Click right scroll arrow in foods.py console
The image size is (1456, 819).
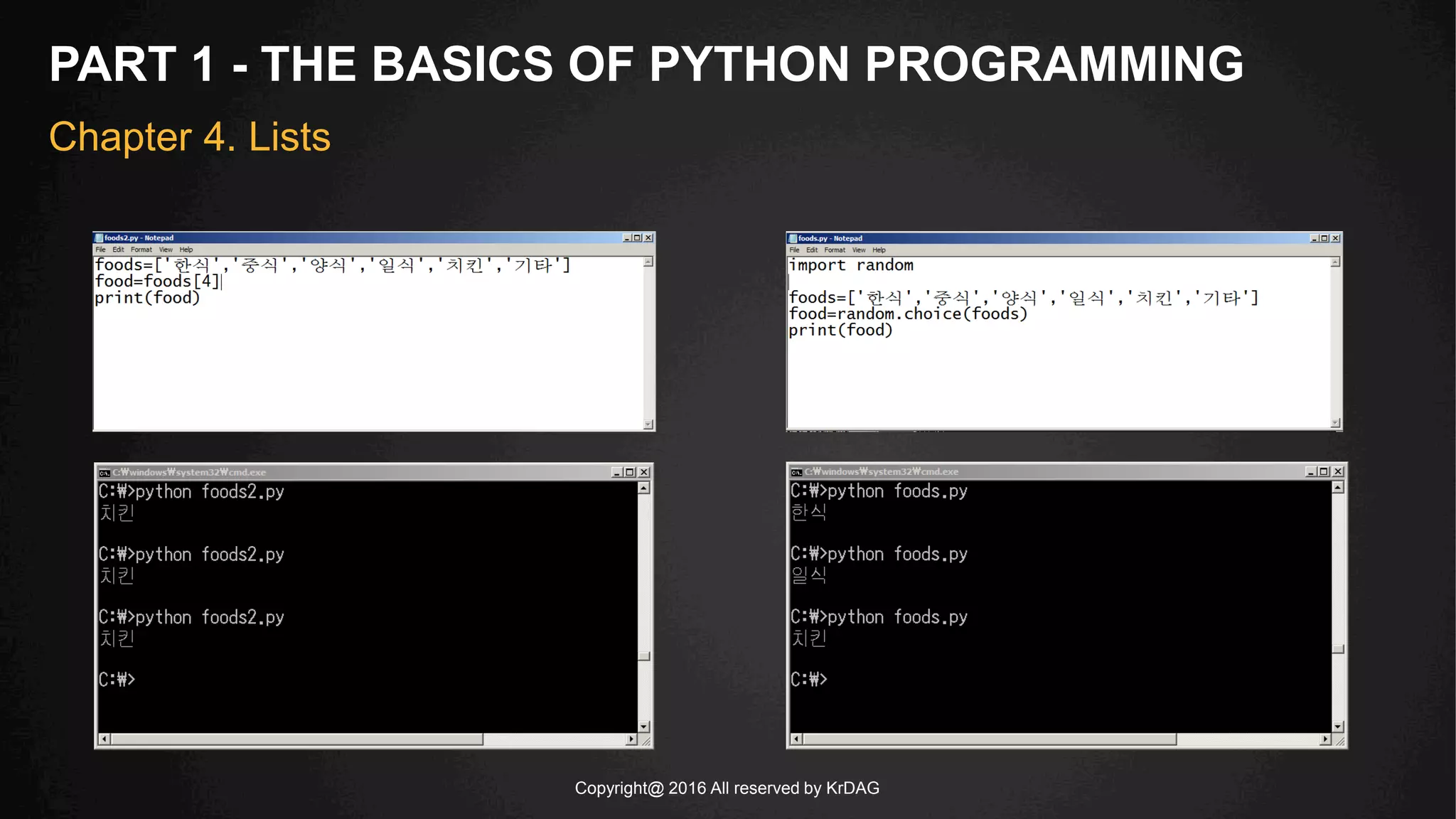1324,739
